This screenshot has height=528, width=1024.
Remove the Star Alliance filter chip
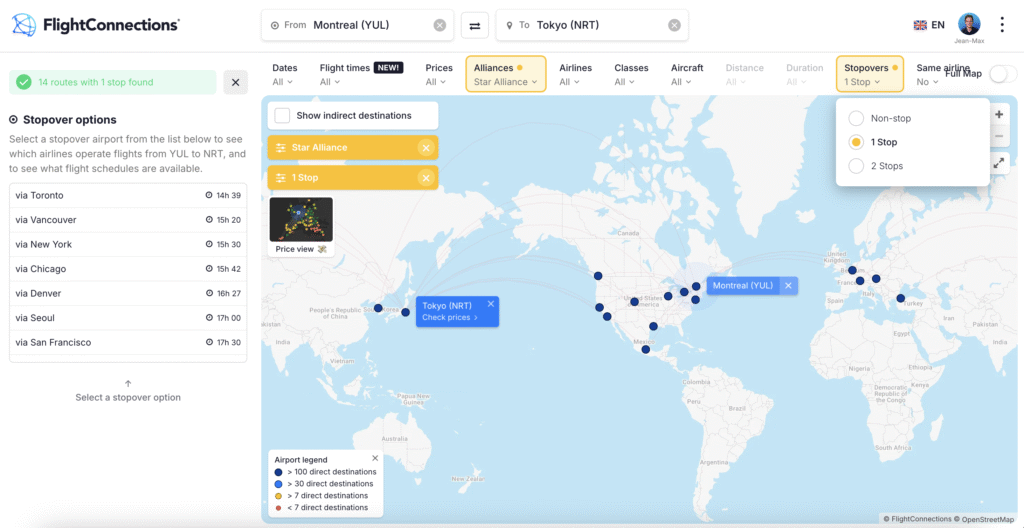click(x=425, y=148)
